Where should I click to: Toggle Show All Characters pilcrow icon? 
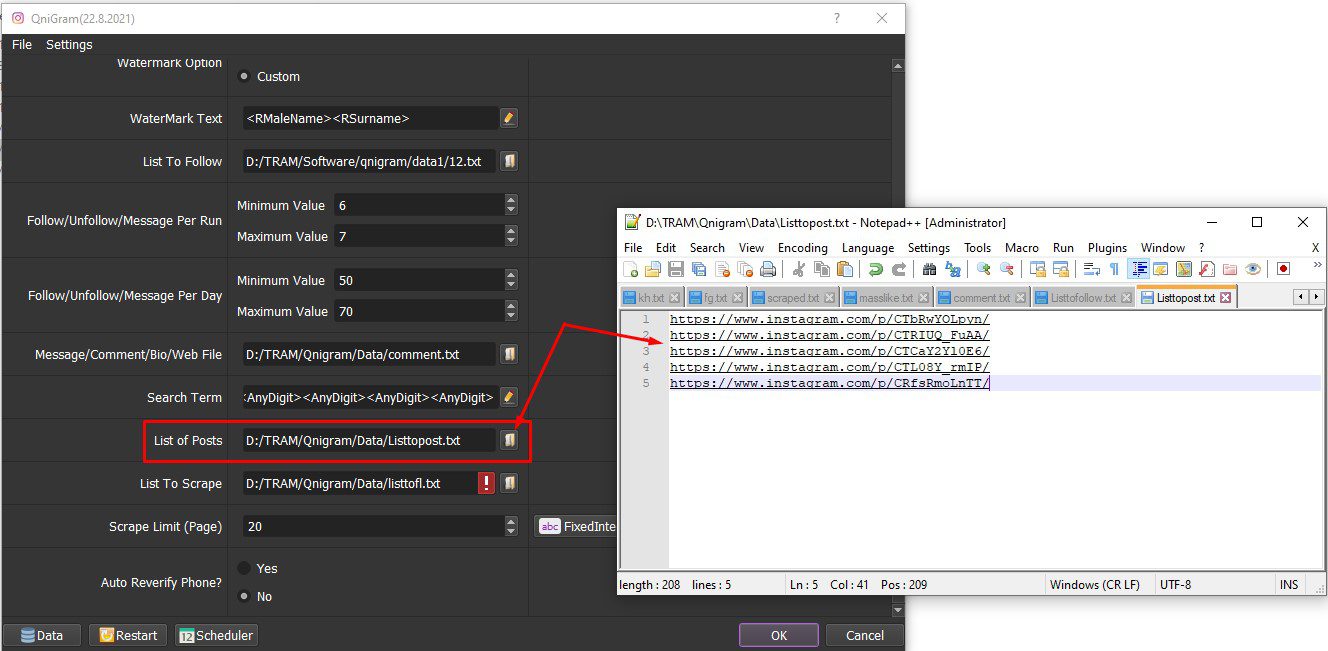click(1114, 269)
